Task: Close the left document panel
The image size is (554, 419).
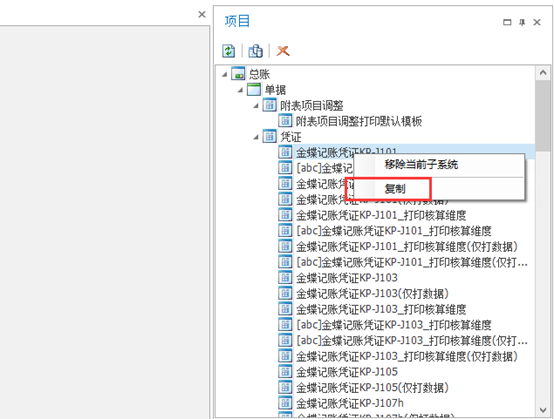Action: [x=202, y=14]
